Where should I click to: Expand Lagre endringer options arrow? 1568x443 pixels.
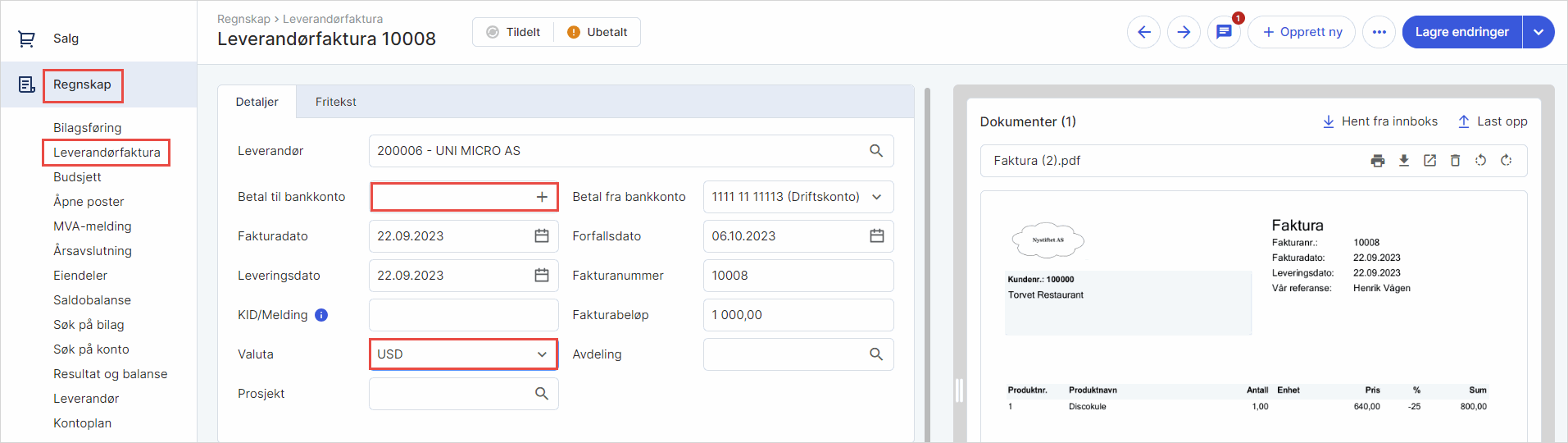tap(1538, 32)
